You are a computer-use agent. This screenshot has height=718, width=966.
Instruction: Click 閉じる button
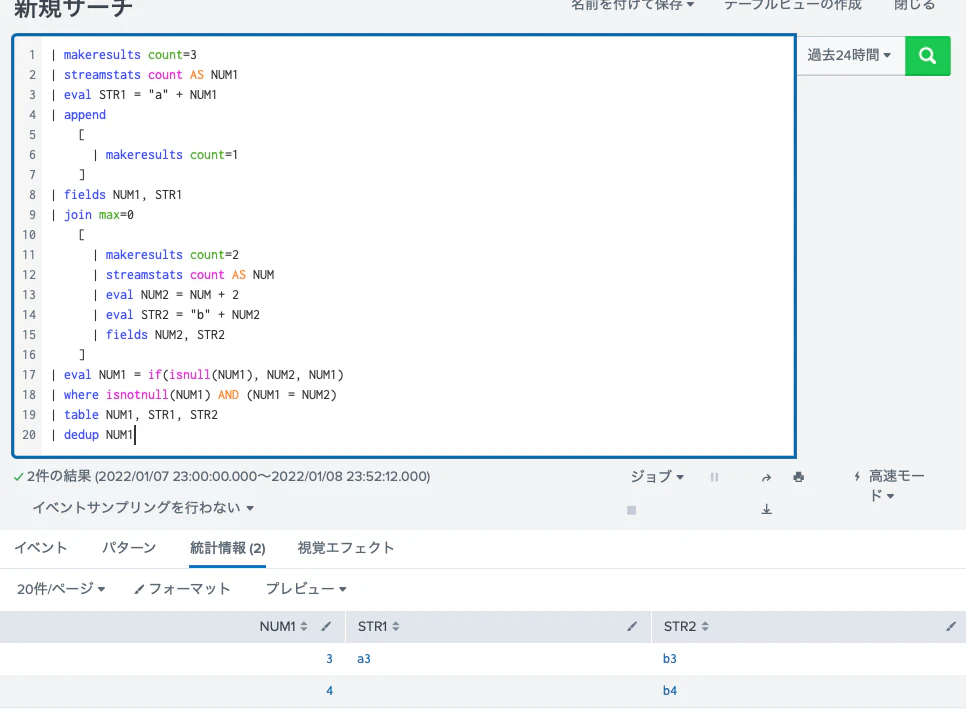click(x=915, y=5)
